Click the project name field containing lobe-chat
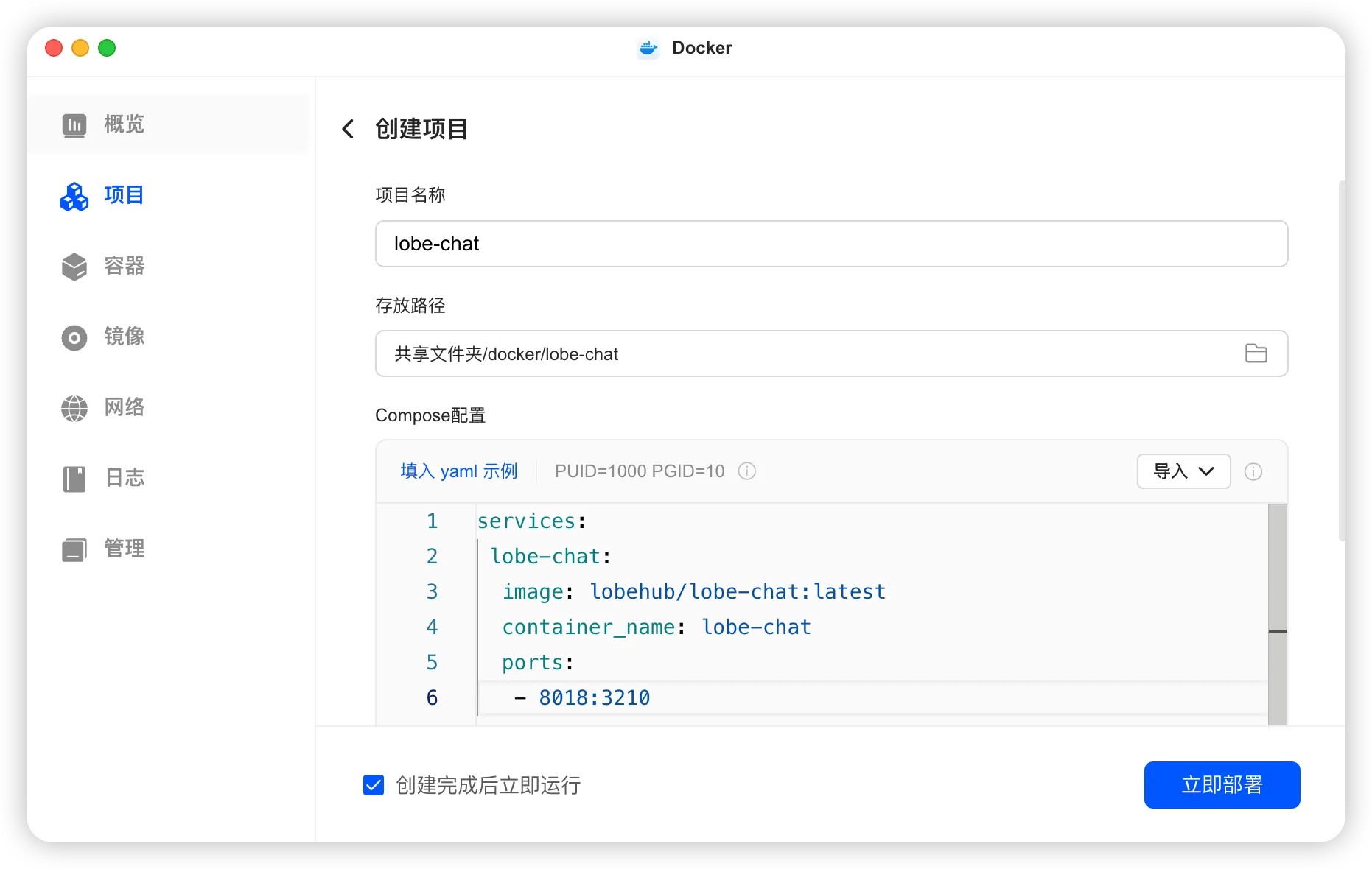Image resolution: width=1372 pixels, height=869 pixels. [831, 244]
